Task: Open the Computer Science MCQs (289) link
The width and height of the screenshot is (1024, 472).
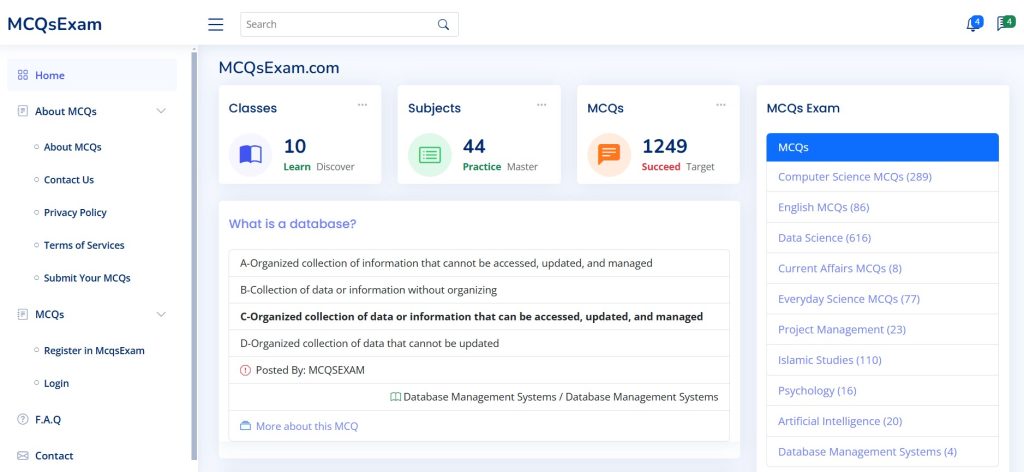Action: 854,177
